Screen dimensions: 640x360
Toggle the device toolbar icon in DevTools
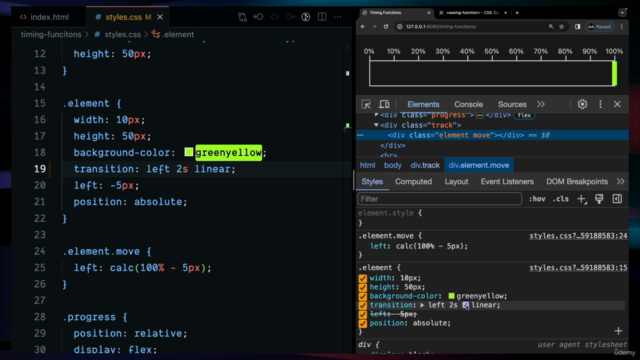coord(384,104)
